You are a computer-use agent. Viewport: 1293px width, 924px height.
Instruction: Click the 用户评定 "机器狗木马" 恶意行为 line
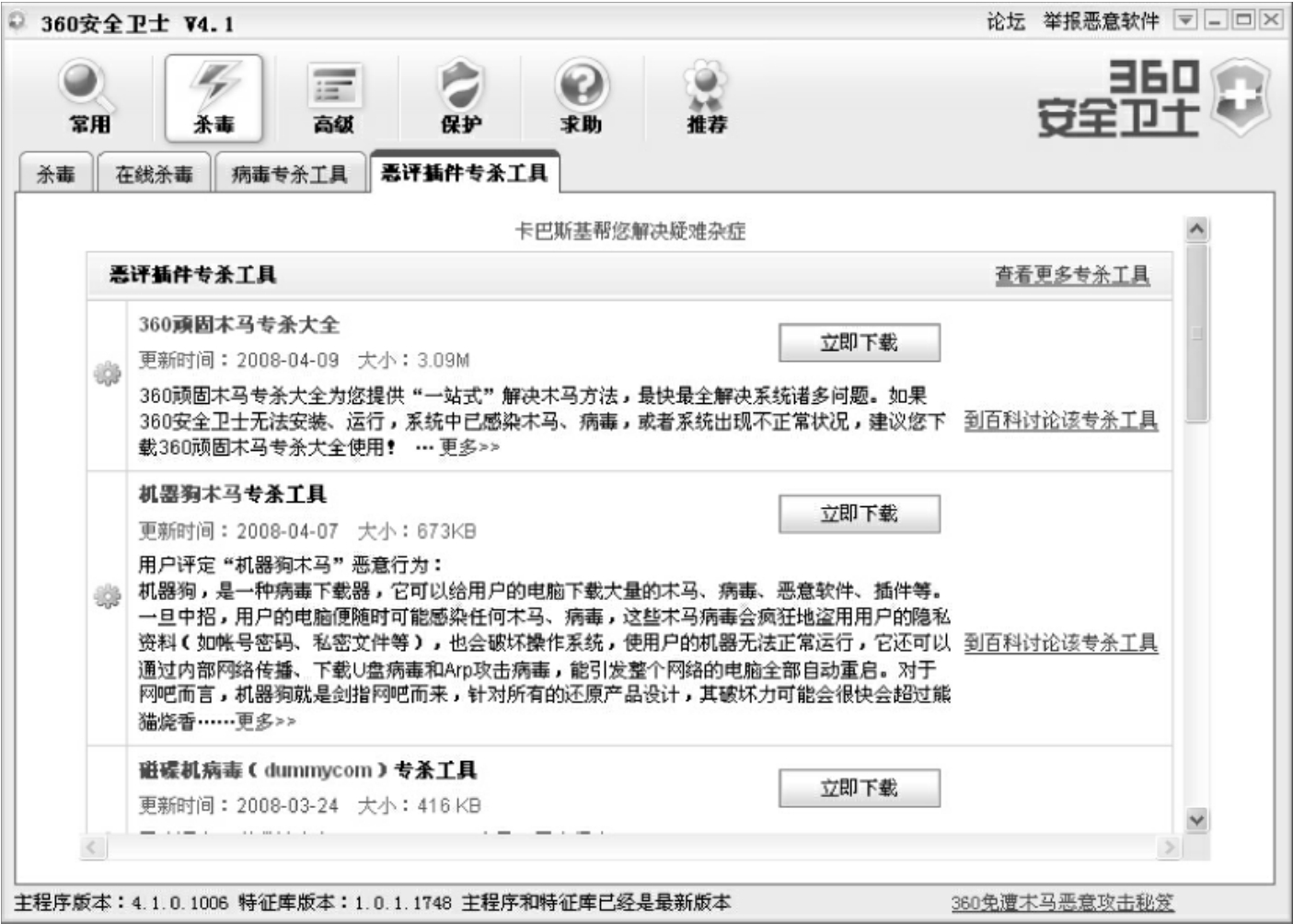click(291, 564)
